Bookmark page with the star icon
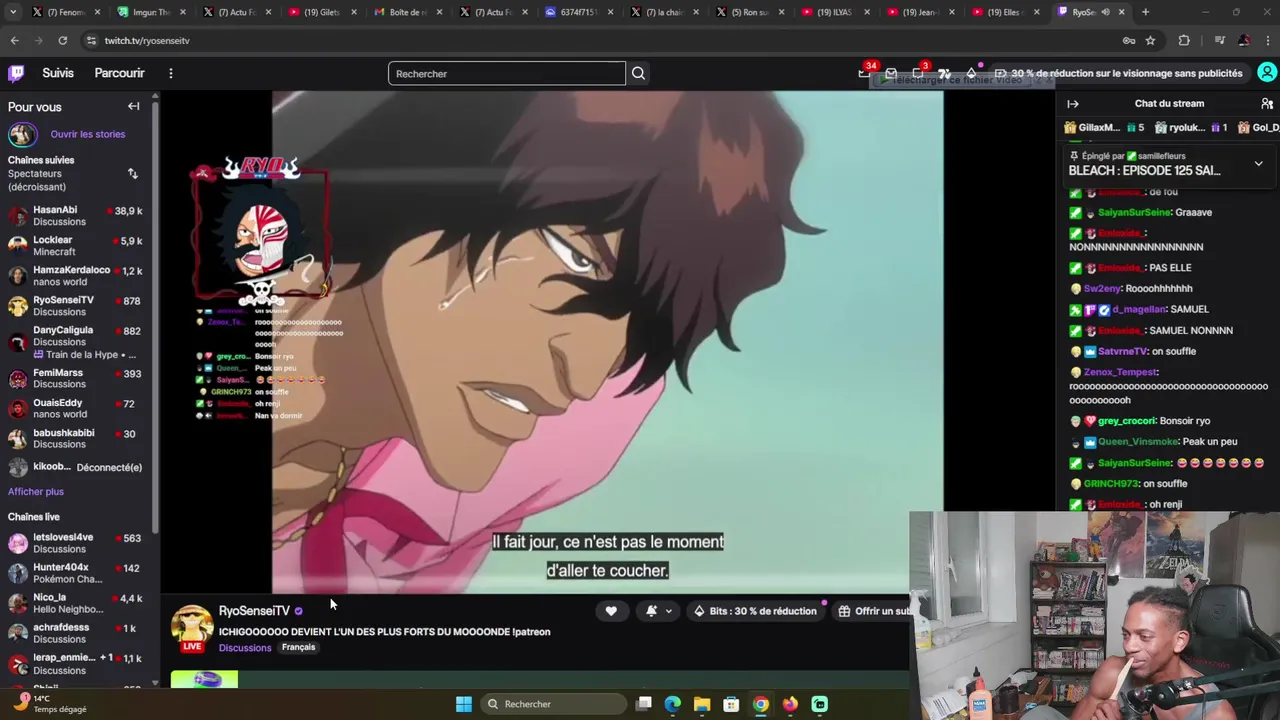Image resolution: width=1280 pixels, height=720 pixels. [x=1150, y=41]
